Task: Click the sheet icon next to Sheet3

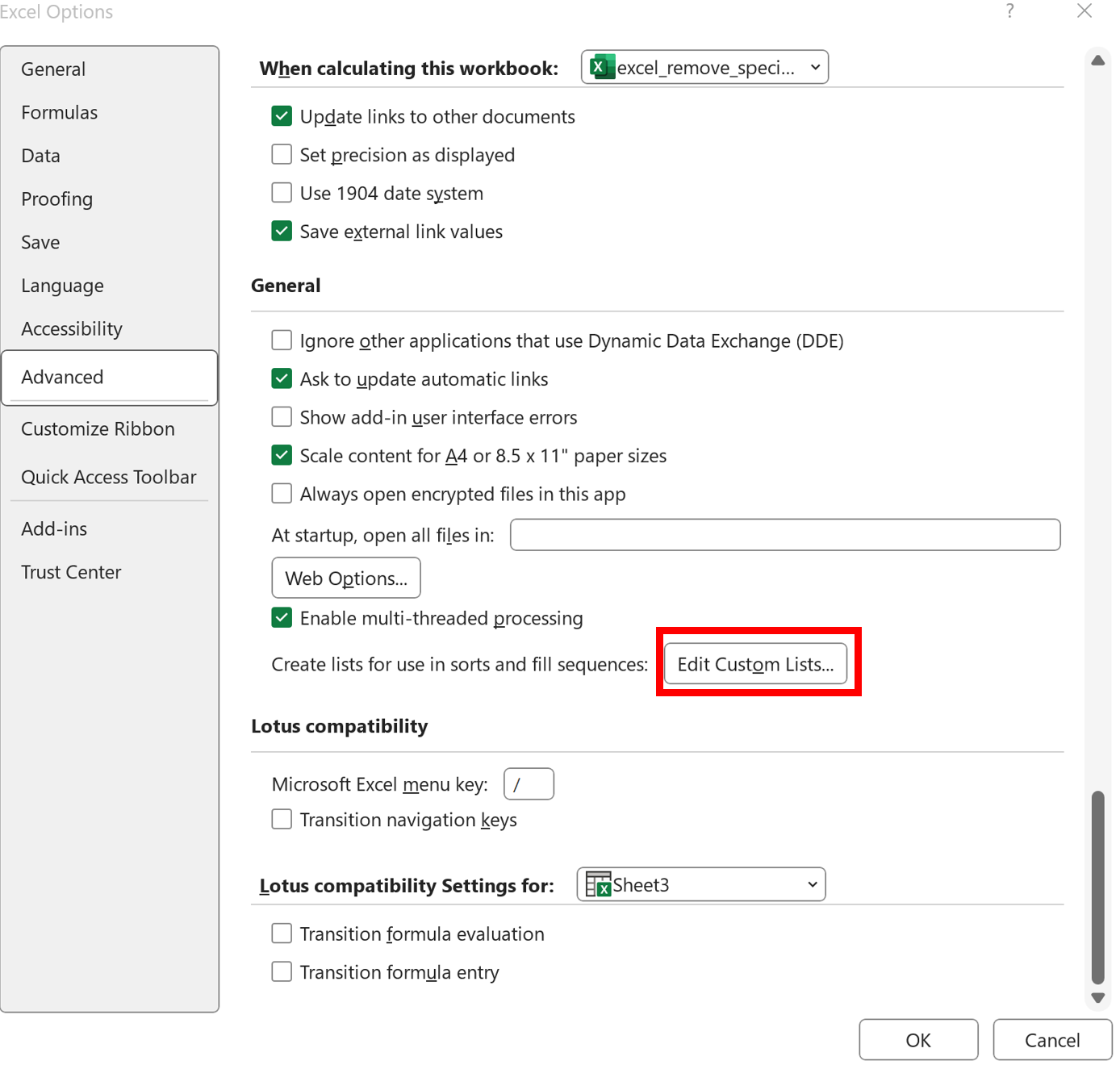Action: tap(598, 884)
